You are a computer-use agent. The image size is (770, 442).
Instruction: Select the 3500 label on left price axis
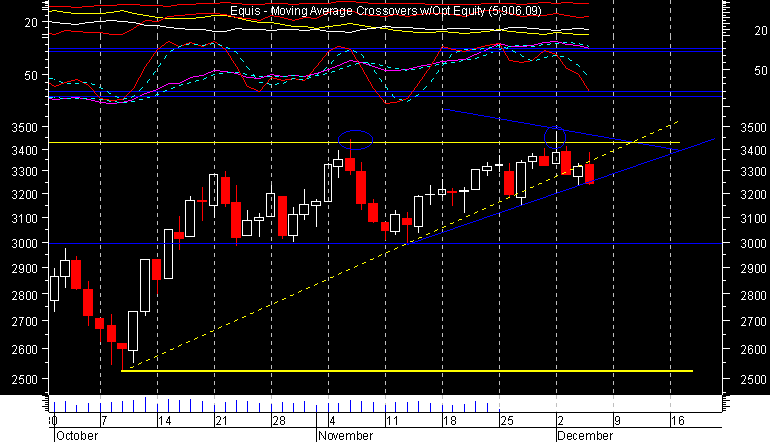(25, 128)
